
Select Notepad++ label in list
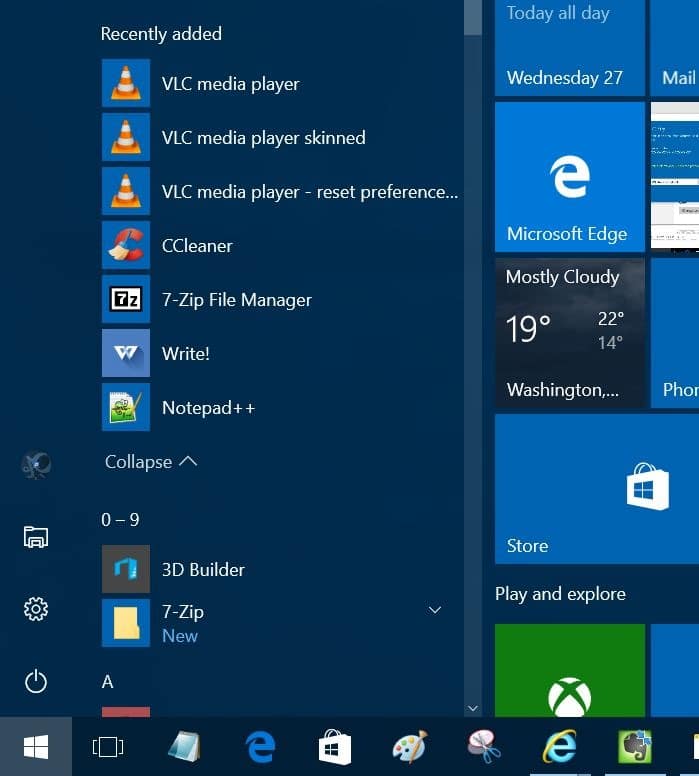coord(208,408)
